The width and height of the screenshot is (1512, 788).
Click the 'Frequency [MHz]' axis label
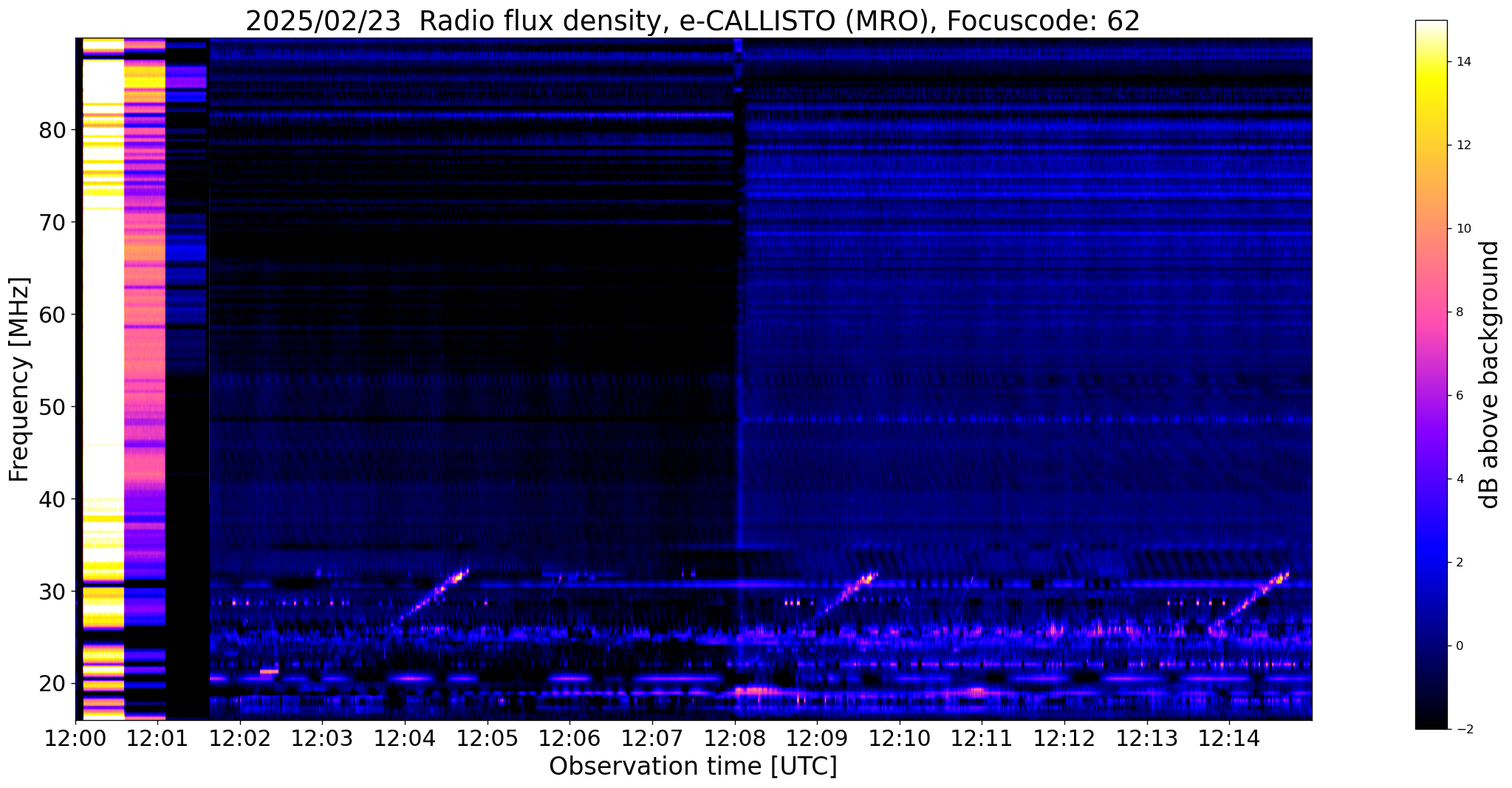pyautogui.click(x=20, y=380)
